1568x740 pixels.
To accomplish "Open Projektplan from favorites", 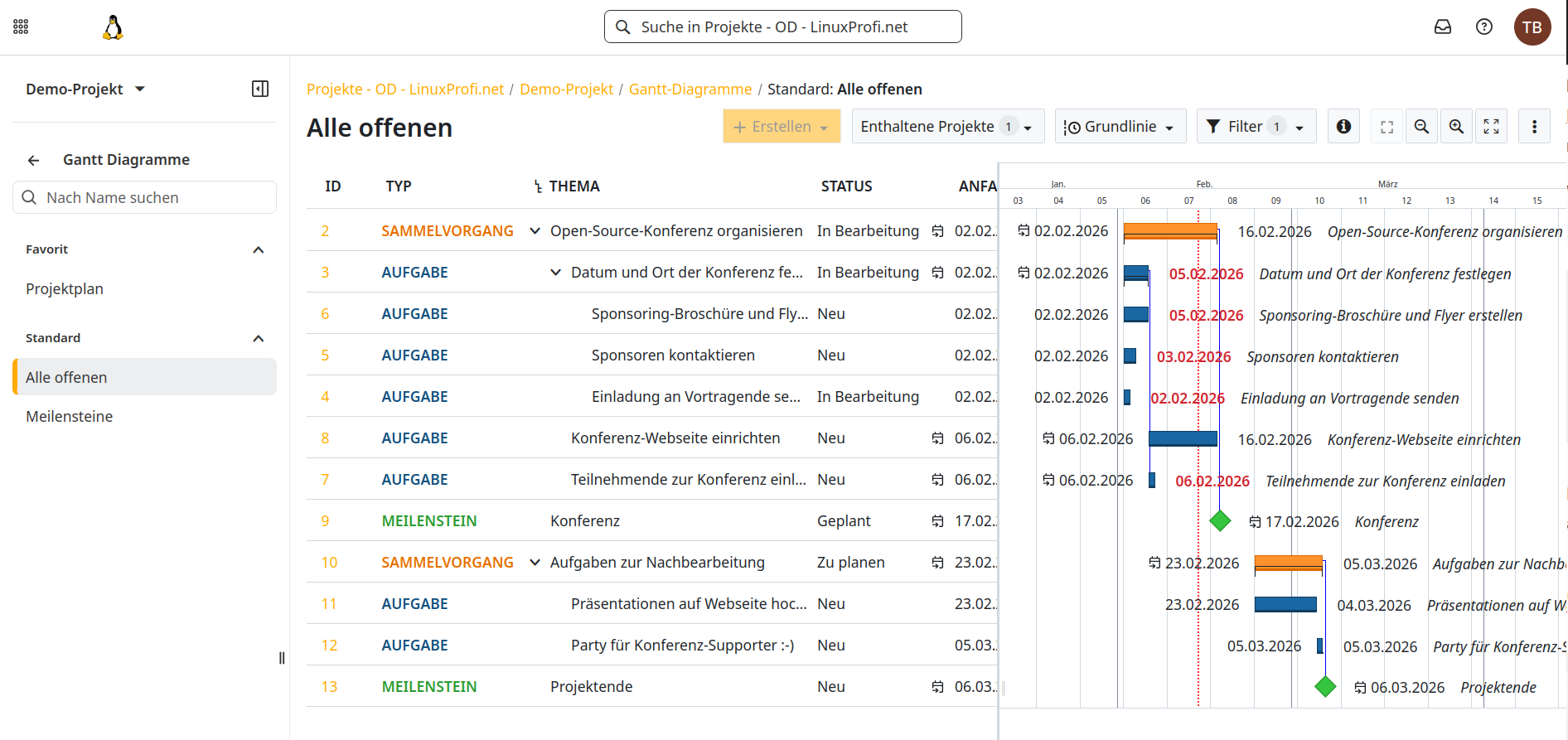I will [65, 288].
